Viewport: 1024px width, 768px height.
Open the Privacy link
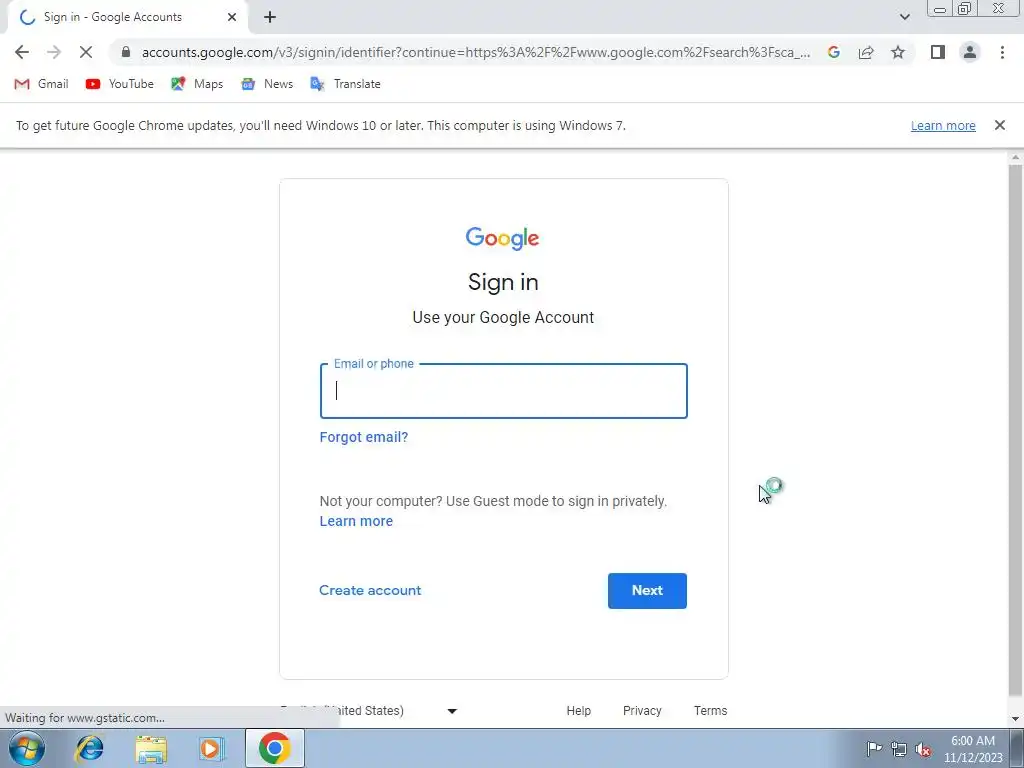tap(642, 711)
